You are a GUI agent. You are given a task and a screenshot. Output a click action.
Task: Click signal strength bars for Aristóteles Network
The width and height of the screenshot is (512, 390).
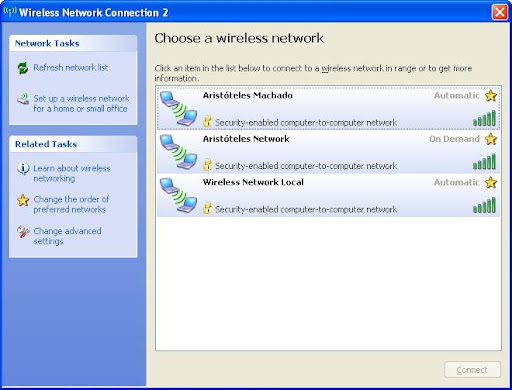484,162
